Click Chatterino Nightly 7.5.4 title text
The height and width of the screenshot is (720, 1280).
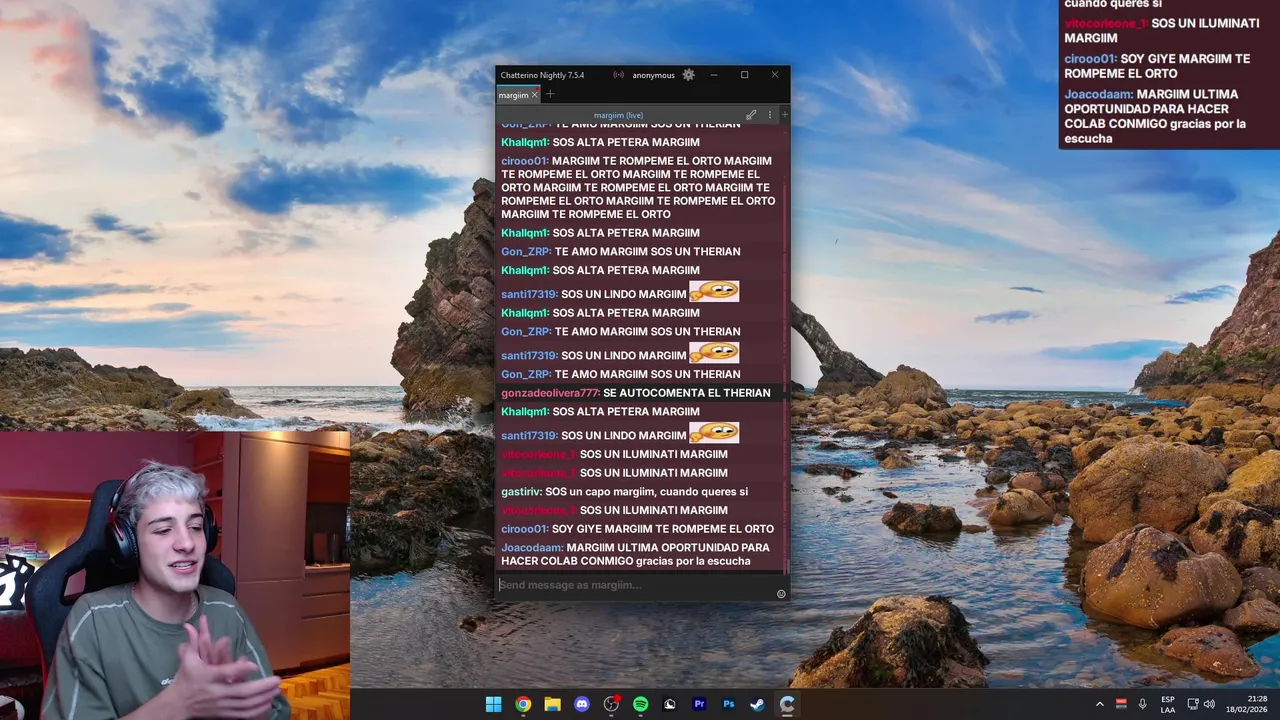[542, 75]
